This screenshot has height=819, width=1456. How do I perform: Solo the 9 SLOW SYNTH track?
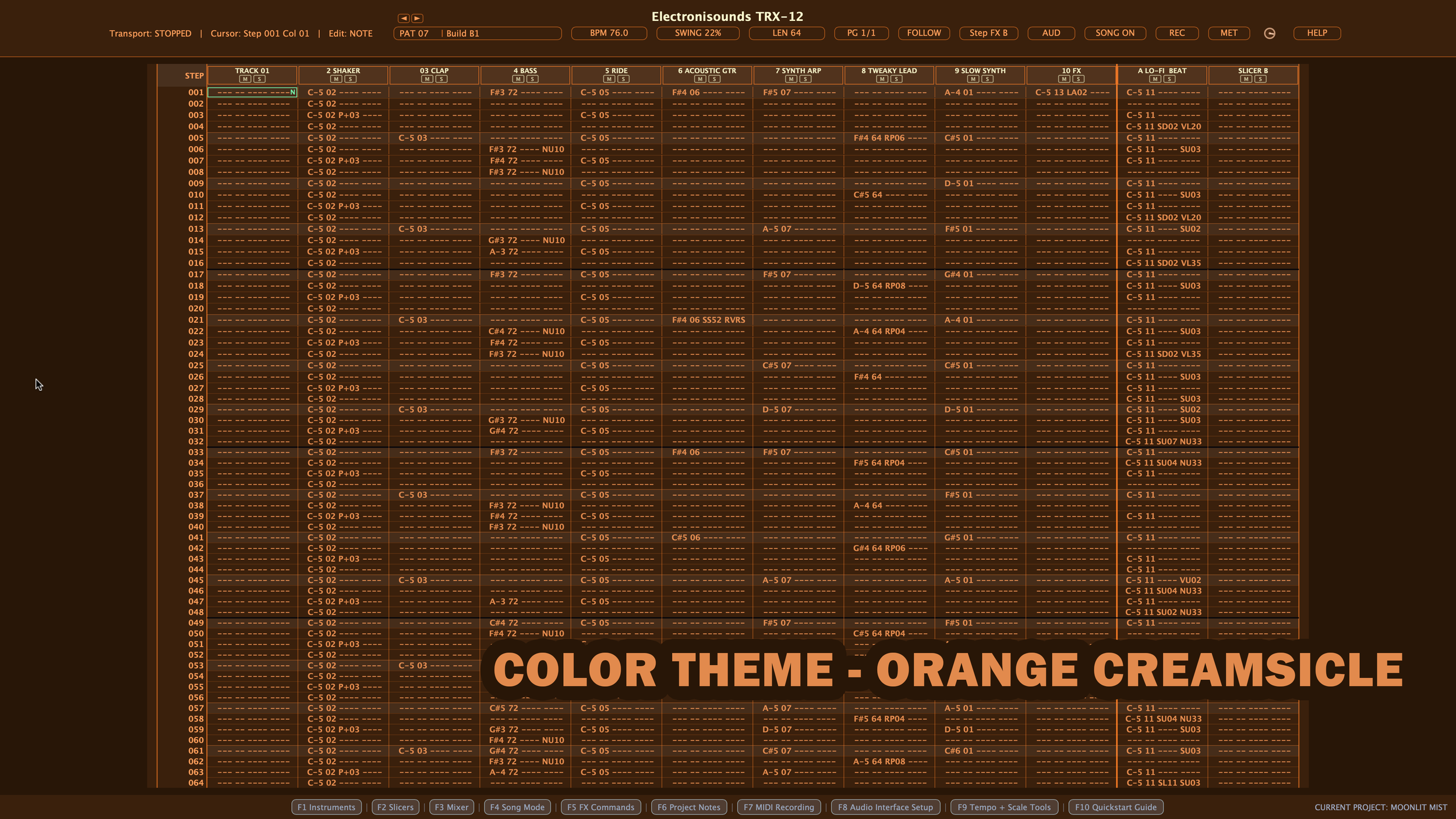(987, 79)
